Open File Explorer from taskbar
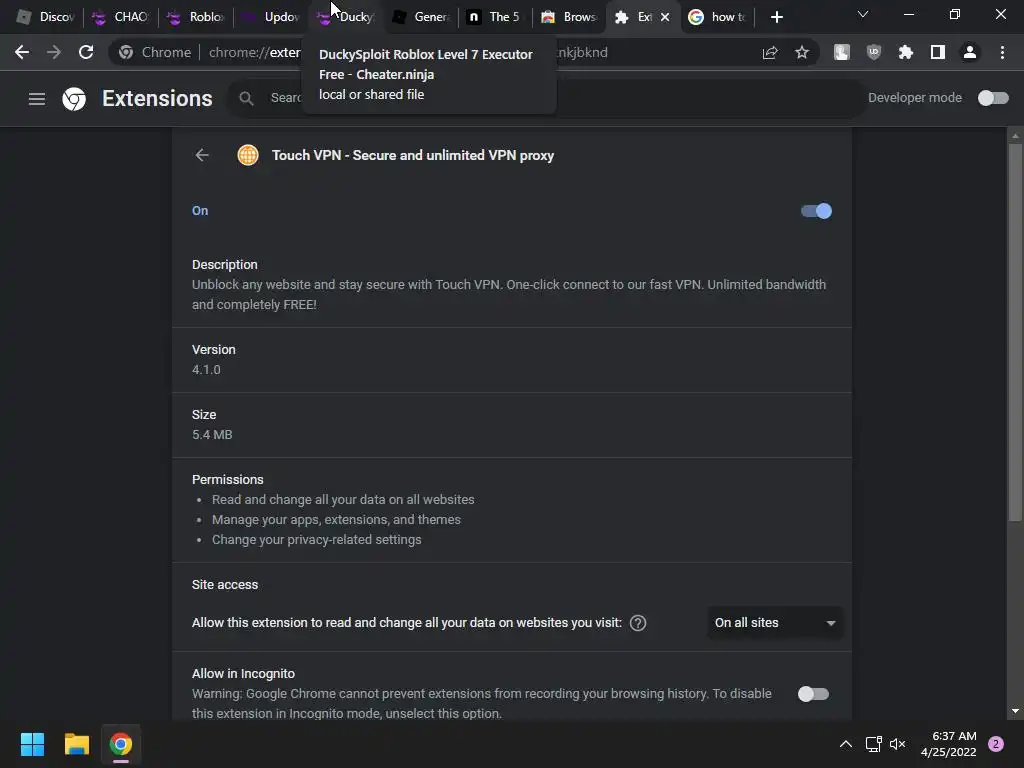Viewport: 1024px width, 768px height. (76, 744)
